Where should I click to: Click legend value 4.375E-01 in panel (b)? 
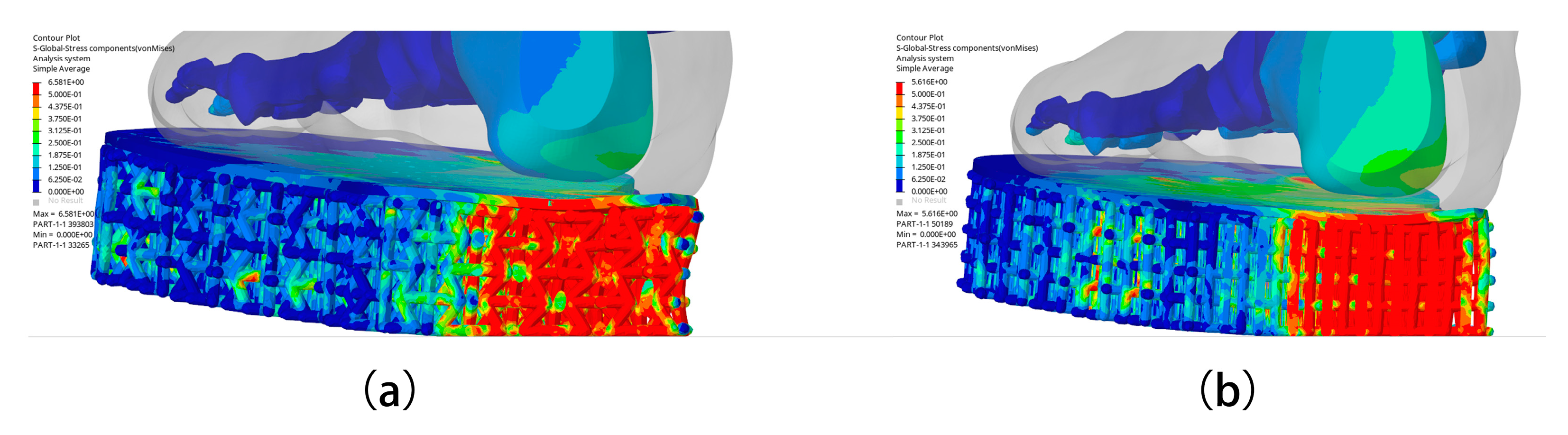[x=928, y=106]
